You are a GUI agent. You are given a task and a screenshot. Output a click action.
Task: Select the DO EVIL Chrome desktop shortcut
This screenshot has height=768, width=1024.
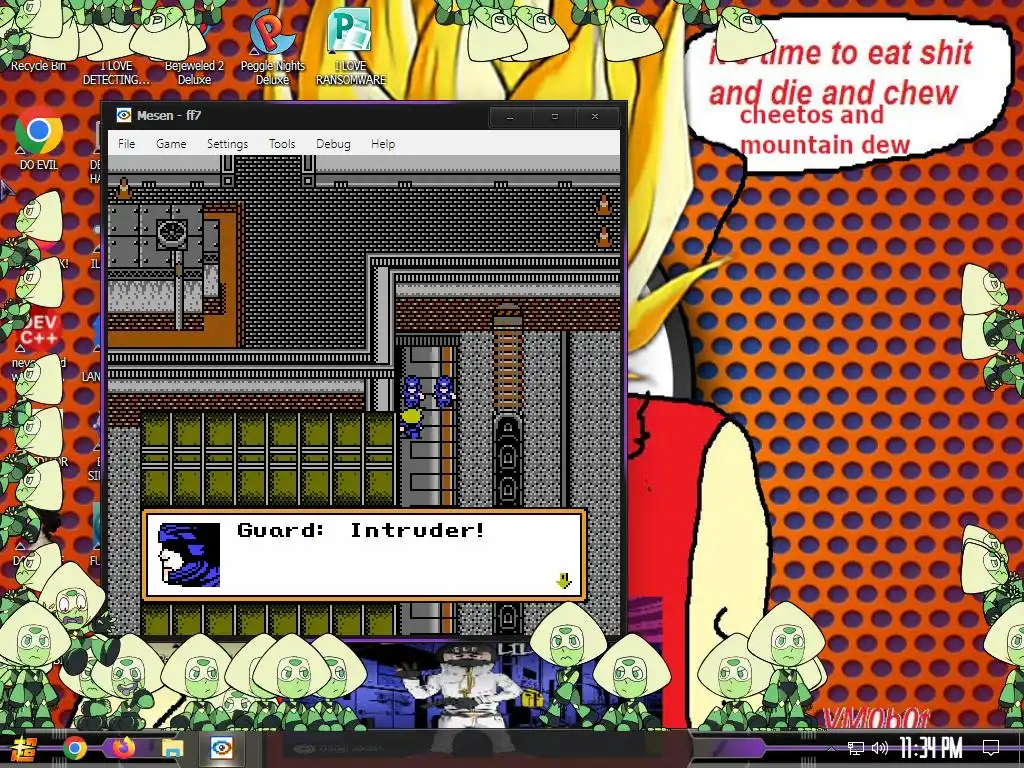click(x=39, y=140)
